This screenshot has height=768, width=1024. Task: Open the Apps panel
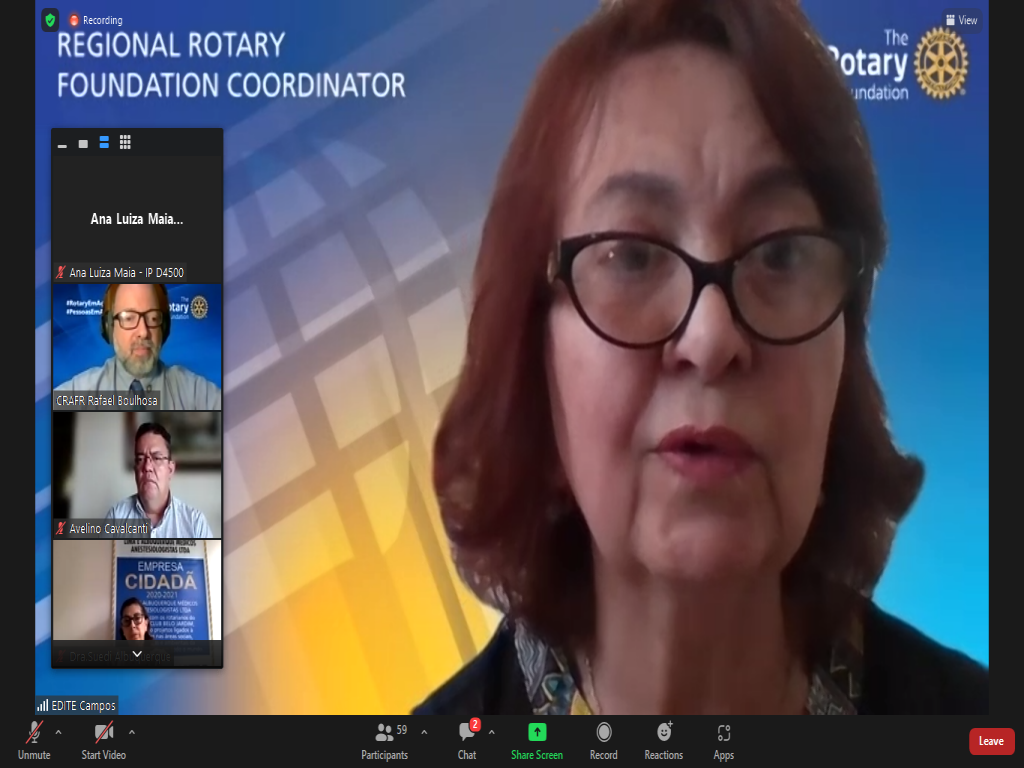point(724,740)
